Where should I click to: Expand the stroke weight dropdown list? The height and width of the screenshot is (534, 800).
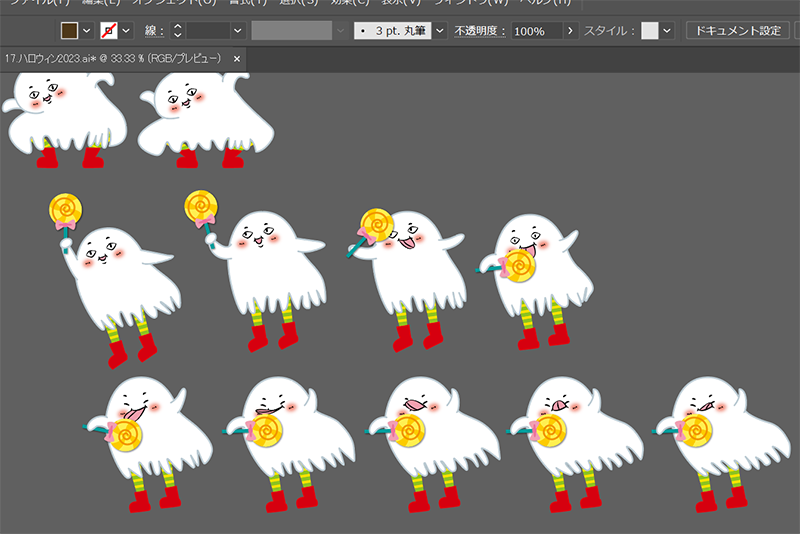click(x=237, y=31)
